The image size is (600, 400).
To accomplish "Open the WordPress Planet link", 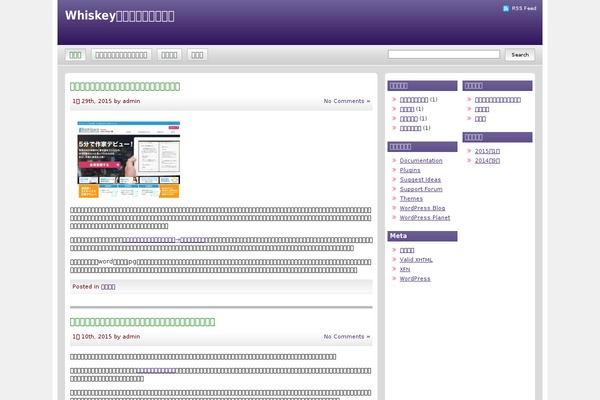I will tap(425, 218).
